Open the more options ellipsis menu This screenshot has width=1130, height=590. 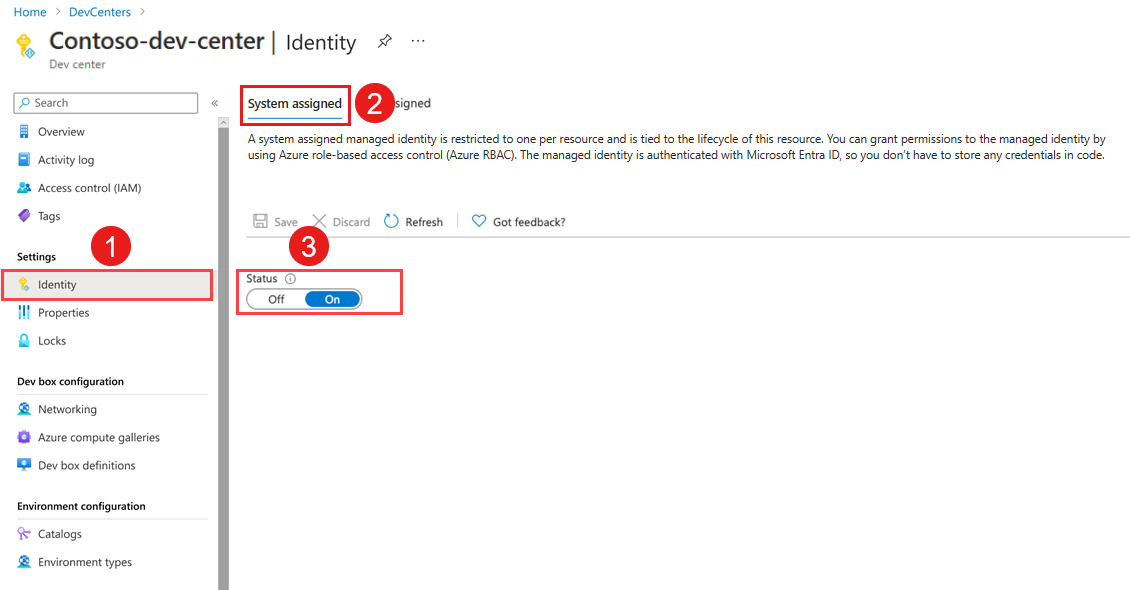click(418, 41)
